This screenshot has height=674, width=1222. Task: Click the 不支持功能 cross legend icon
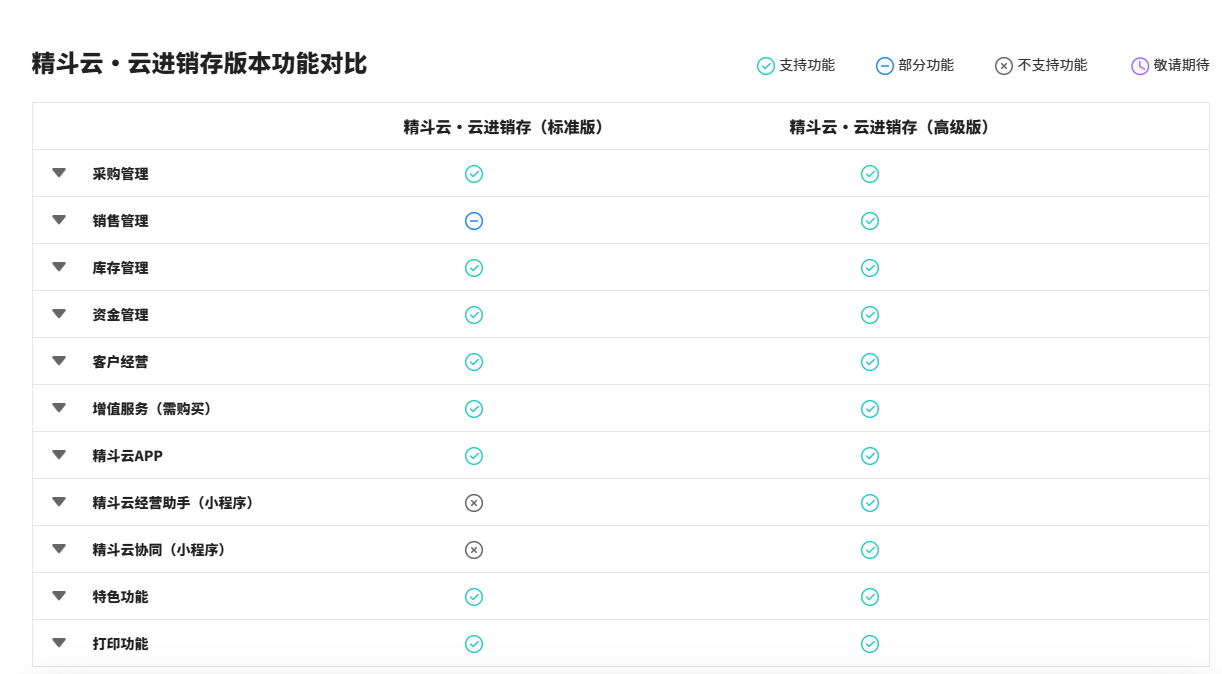[x=1003, y=65]
